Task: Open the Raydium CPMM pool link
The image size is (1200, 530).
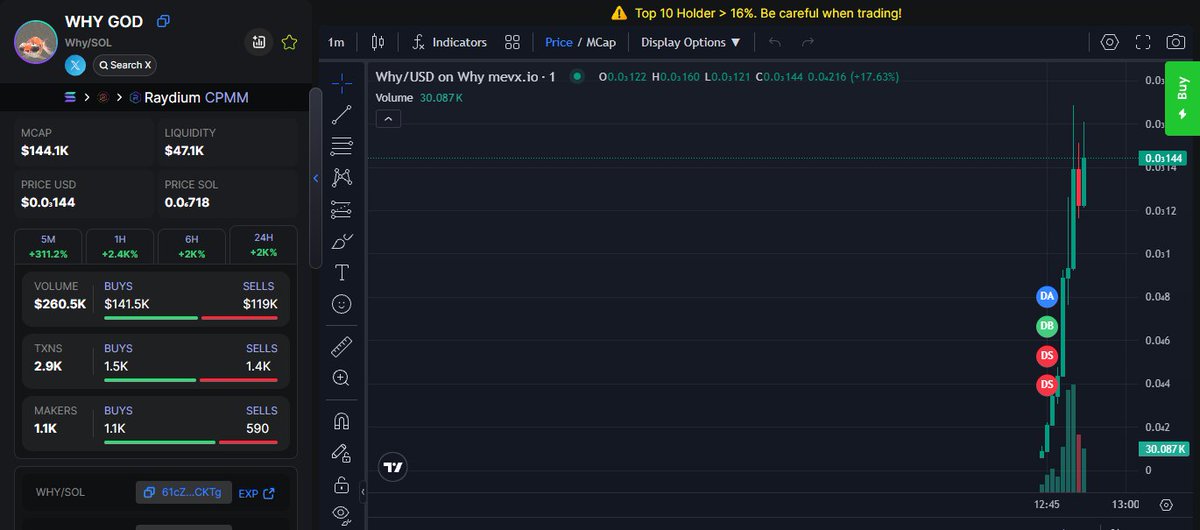Action: [x=189, y=98]
